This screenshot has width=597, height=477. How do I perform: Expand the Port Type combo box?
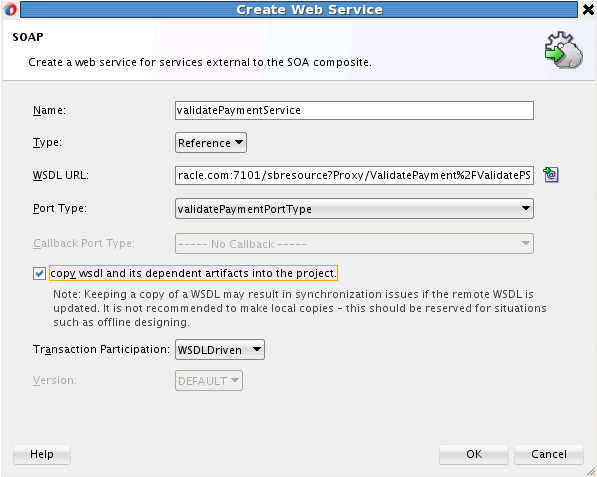[354, 209]
